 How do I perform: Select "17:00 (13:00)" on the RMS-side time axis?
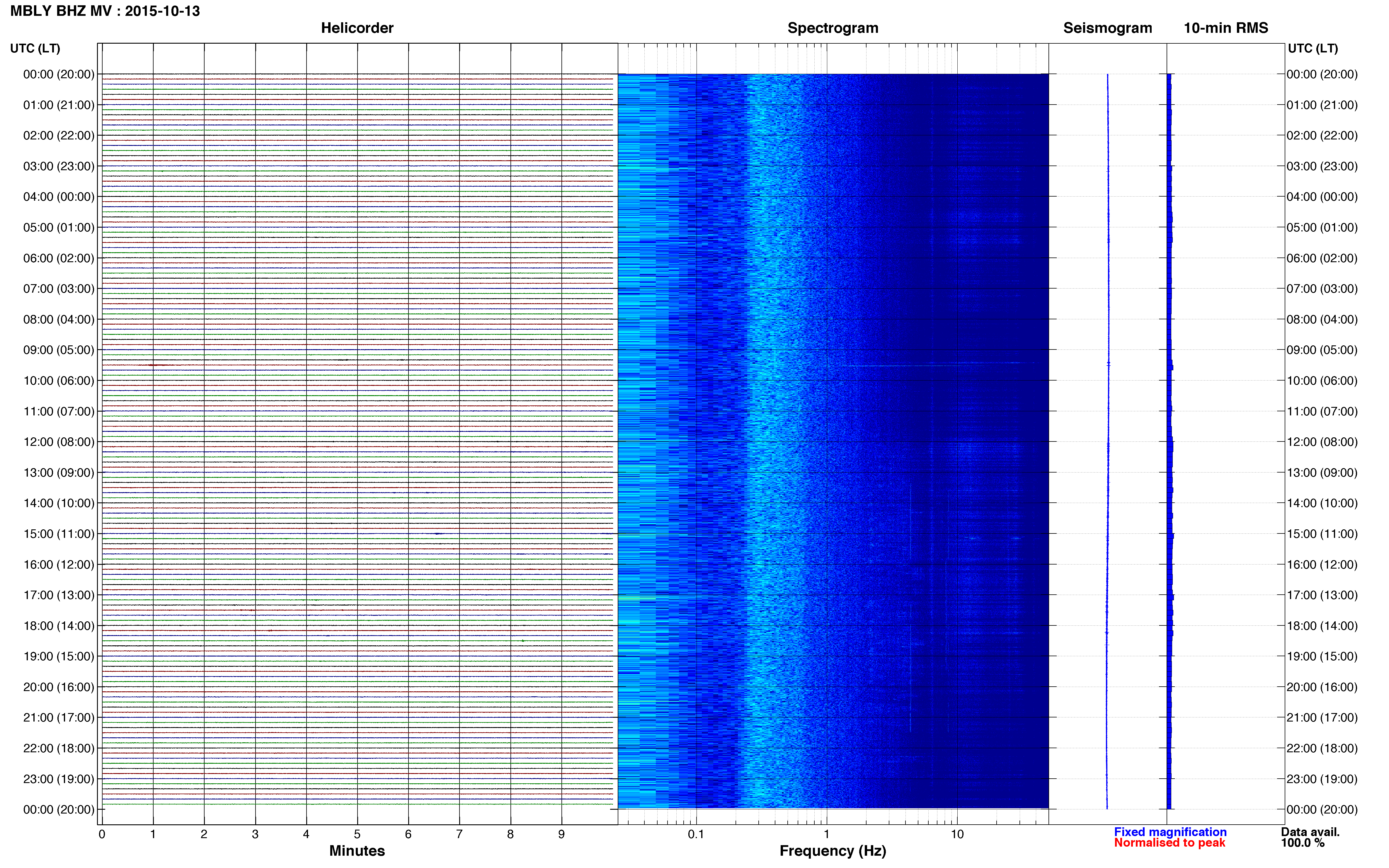[1322, 595]
